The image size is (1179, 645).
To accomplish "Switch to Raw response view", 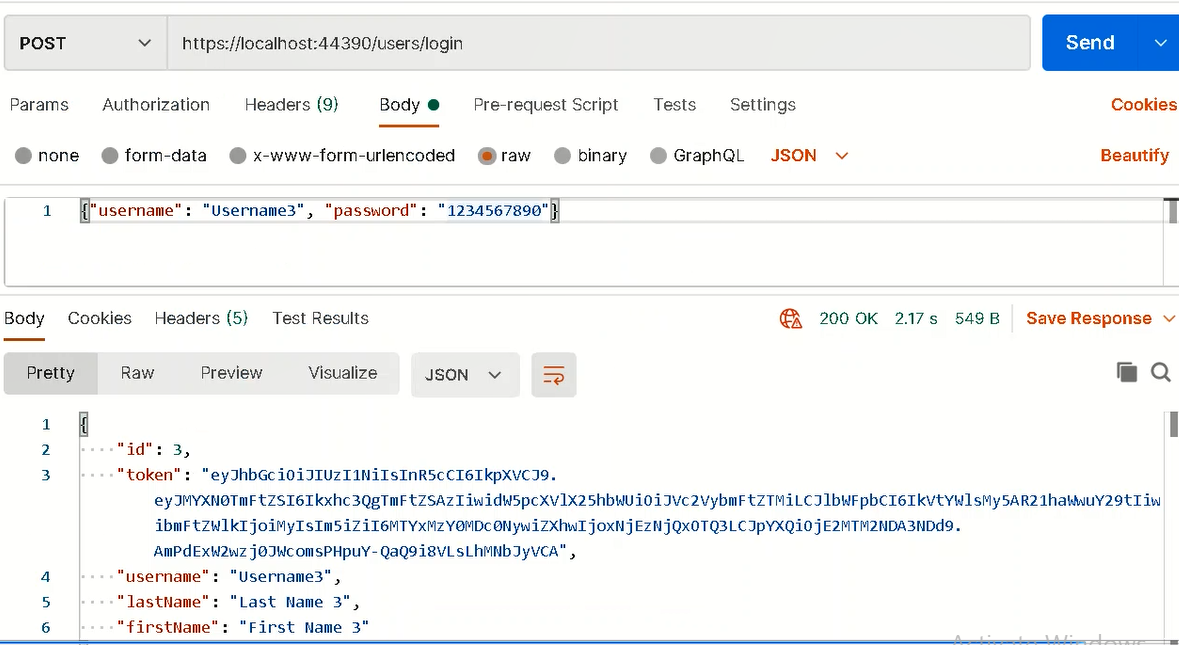I will pos(137,374).
